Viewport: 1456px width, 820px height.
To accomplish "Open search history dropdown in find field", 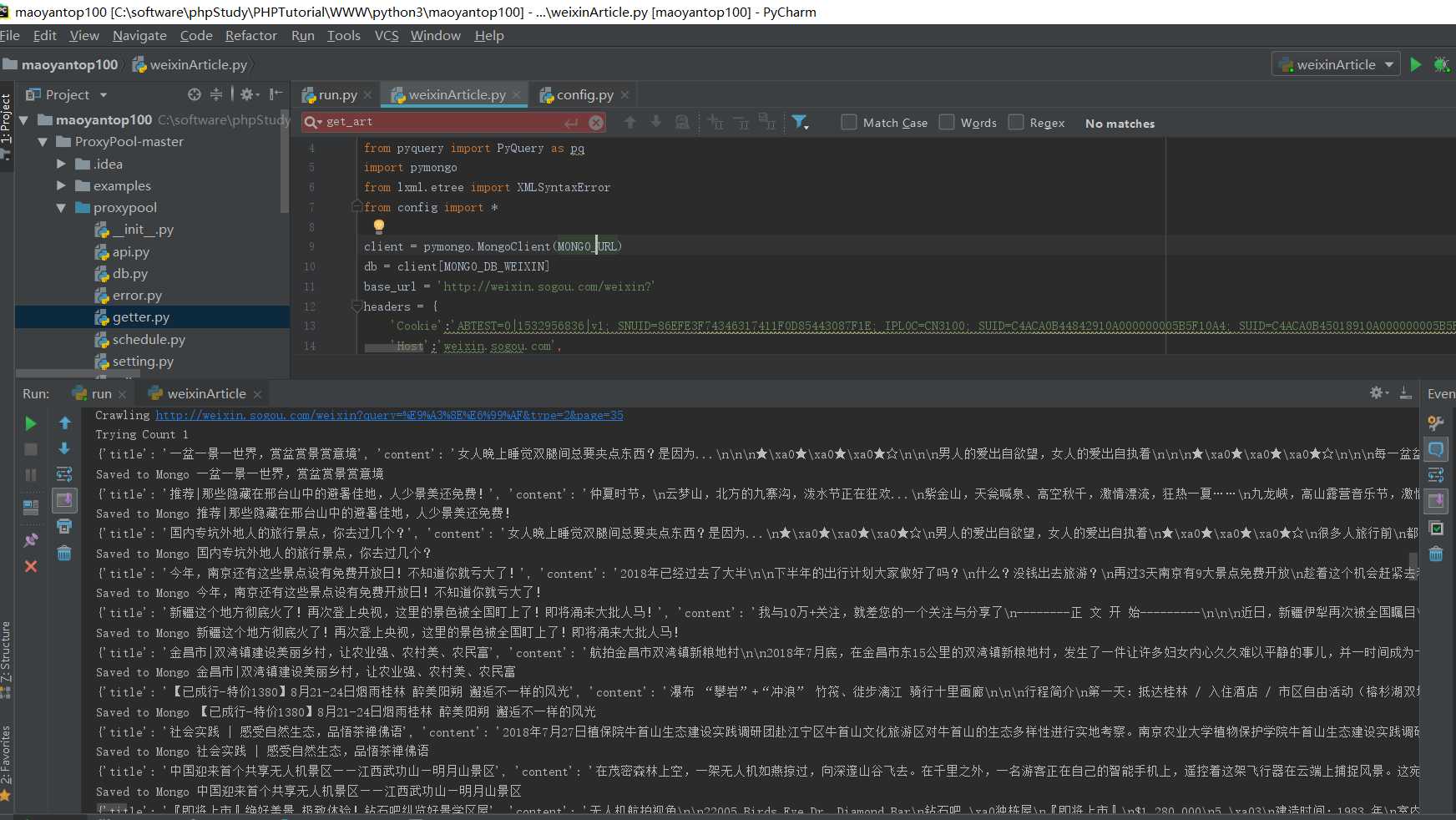I will click(313, 123).
